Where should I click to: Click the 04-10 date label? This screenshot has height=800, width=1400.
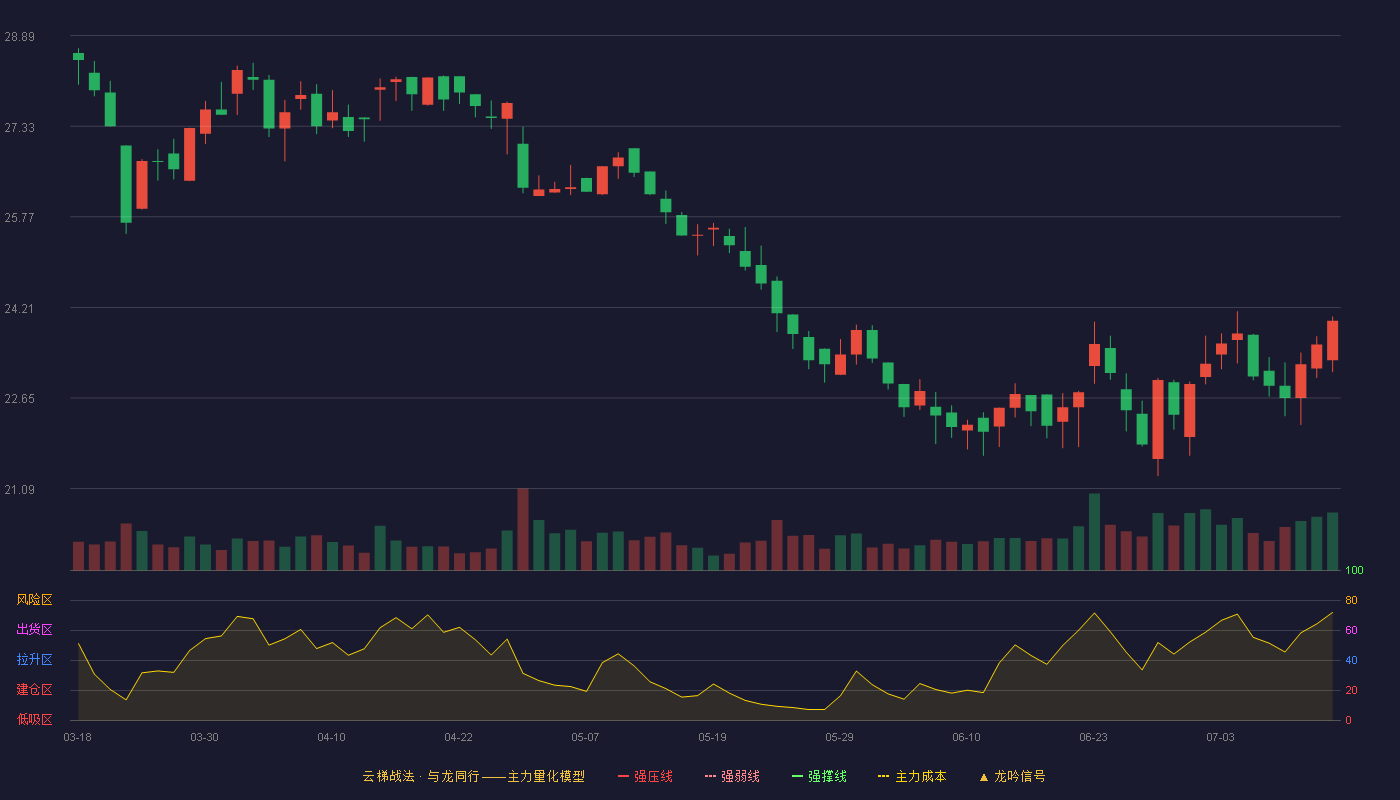331,737
